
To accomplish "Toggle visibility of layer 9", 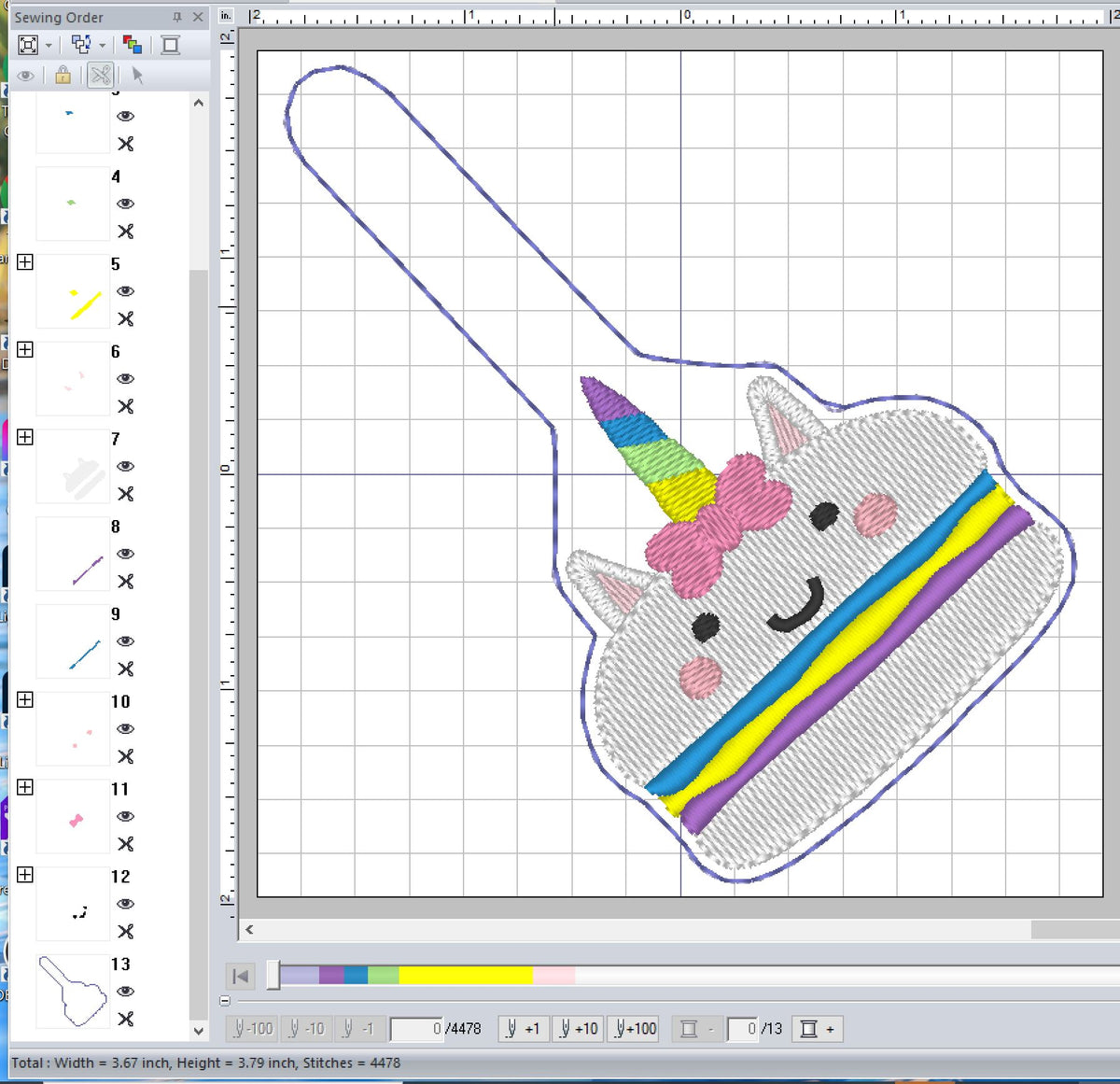I will click(x=125, y=641).
